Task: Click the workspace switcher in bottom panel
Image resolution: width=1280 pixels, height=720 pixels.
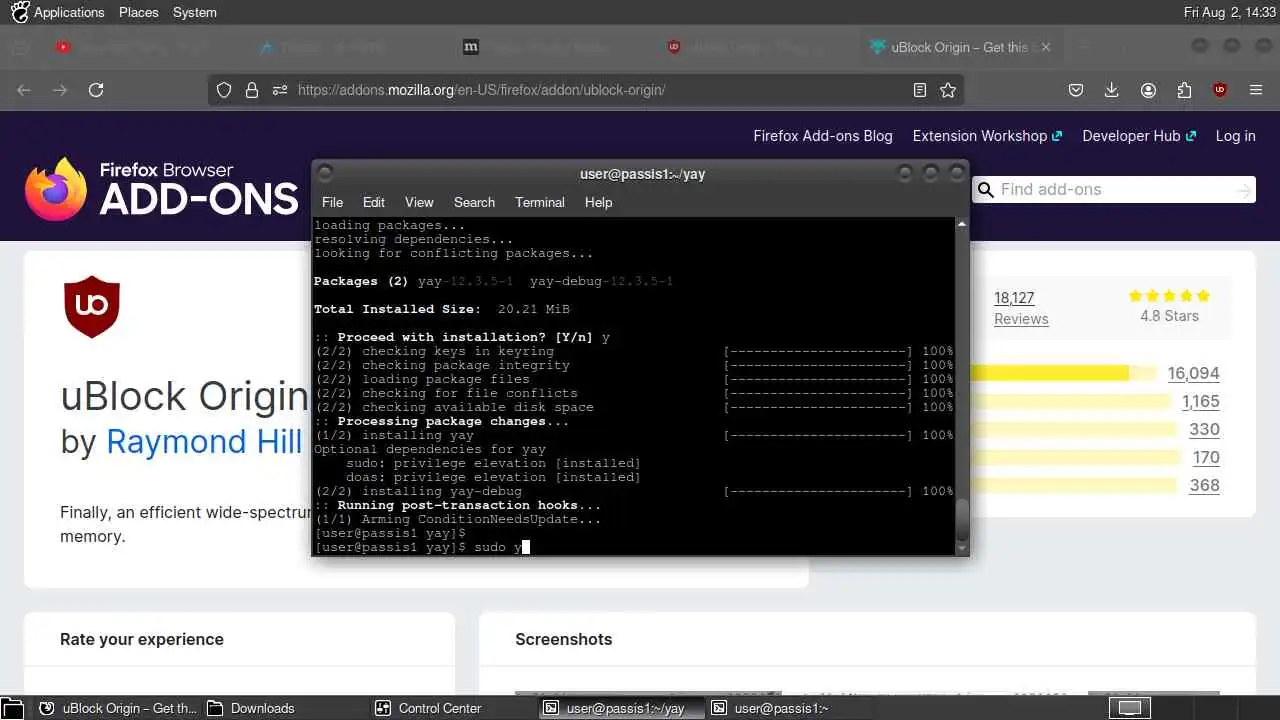Action: (1130, 708)
